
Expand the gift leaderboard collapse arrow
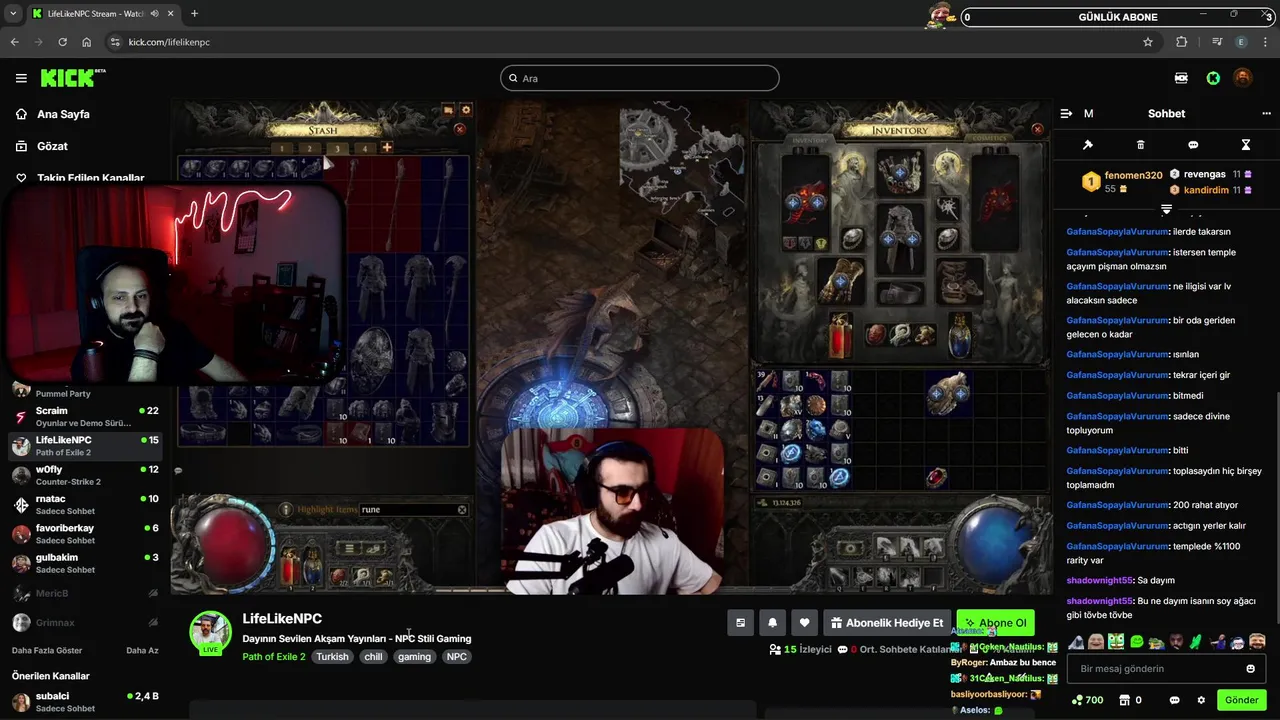(x=1166, y=208)
